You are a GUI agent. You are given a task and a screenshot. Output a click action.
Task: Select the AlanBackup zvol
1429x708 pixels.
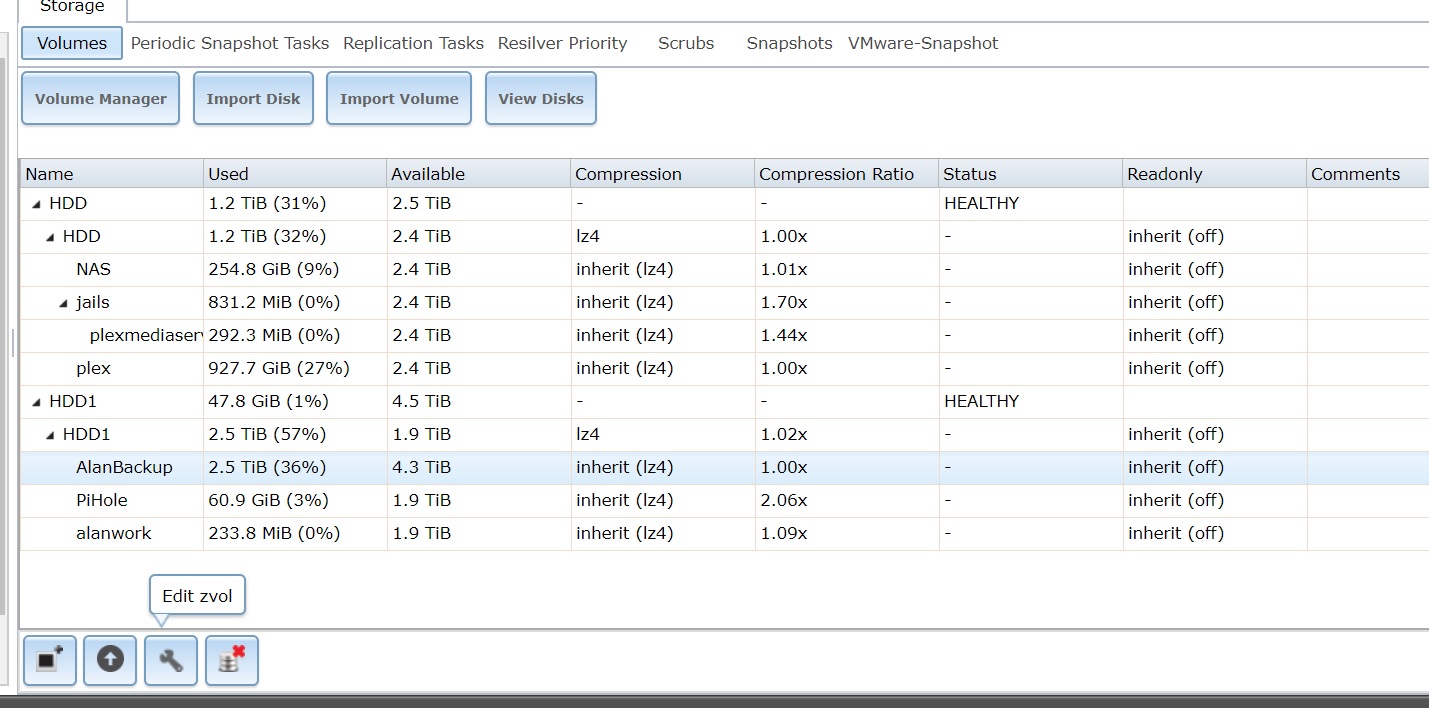point(124,467)
